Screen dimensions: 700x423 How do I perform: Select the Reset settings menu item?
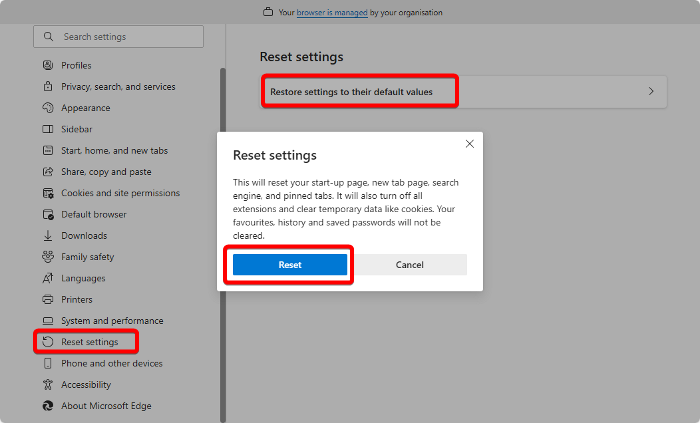(x=89, y=342)
